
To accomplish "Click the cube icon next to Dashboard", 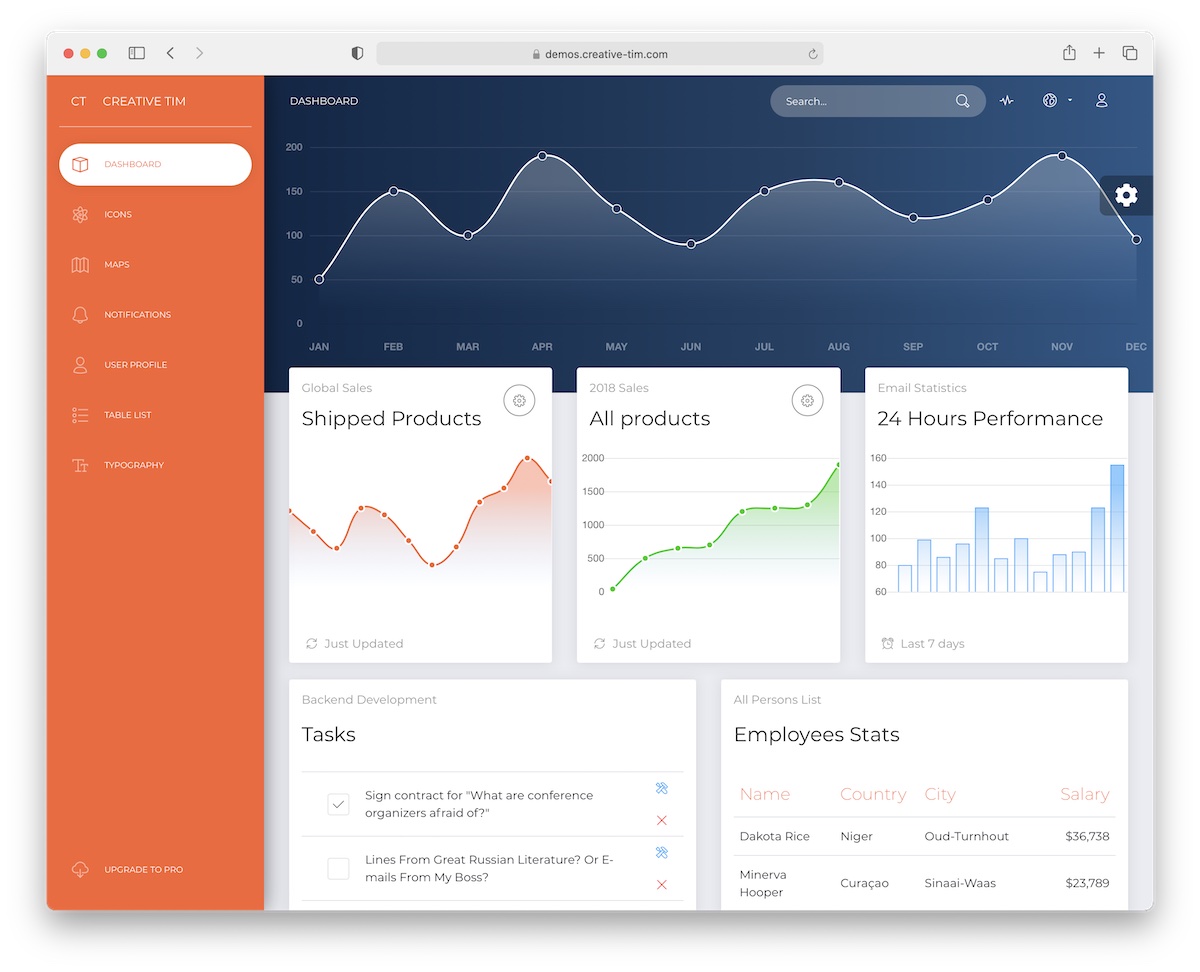I will tap(81, 164).
